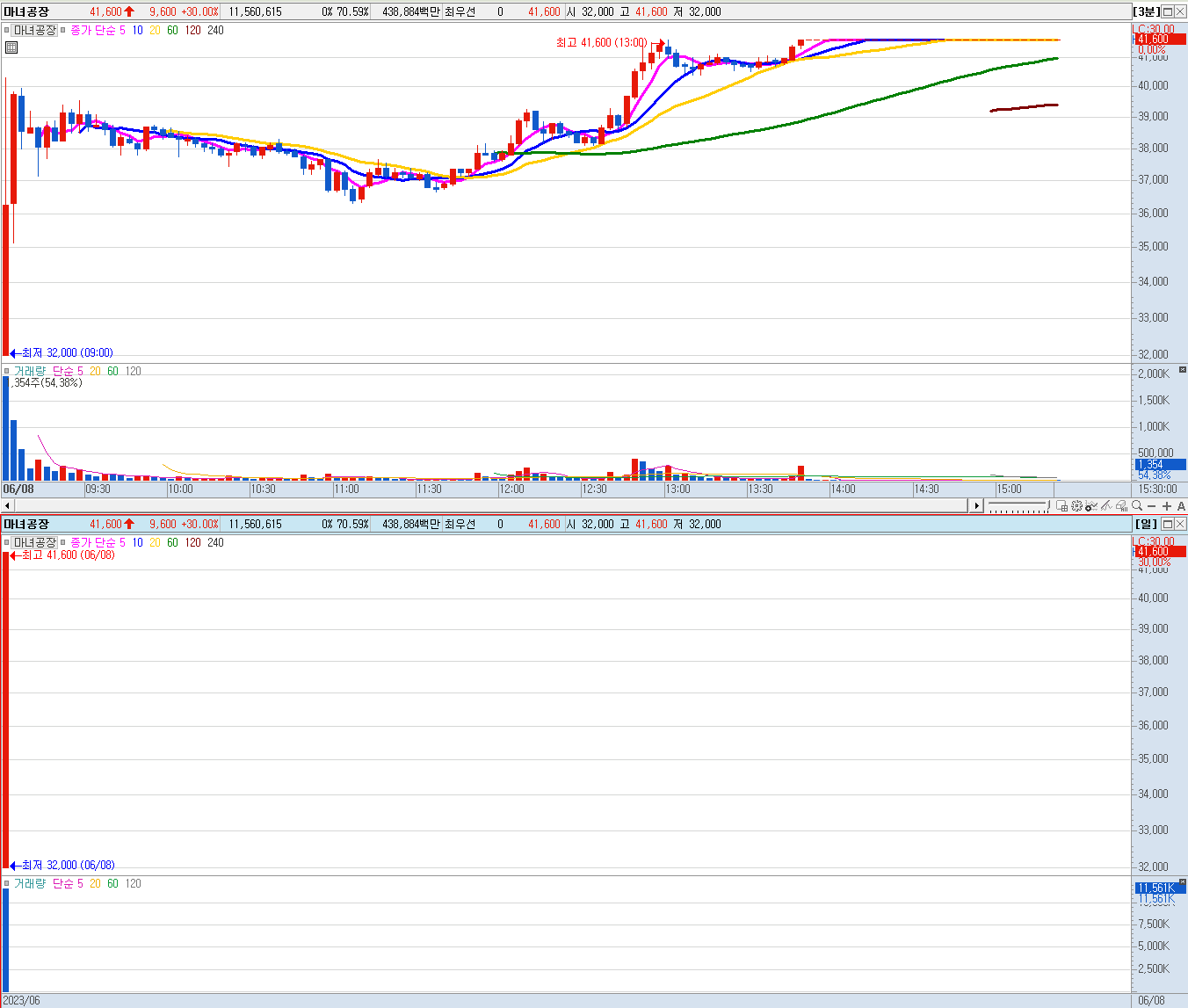Image resolution: width=1188 pixels, height=1008 pixels.
Task: Click the multi-chart layout icon in toolbar
Action: pyautogui.click(x=1061, y=506)
